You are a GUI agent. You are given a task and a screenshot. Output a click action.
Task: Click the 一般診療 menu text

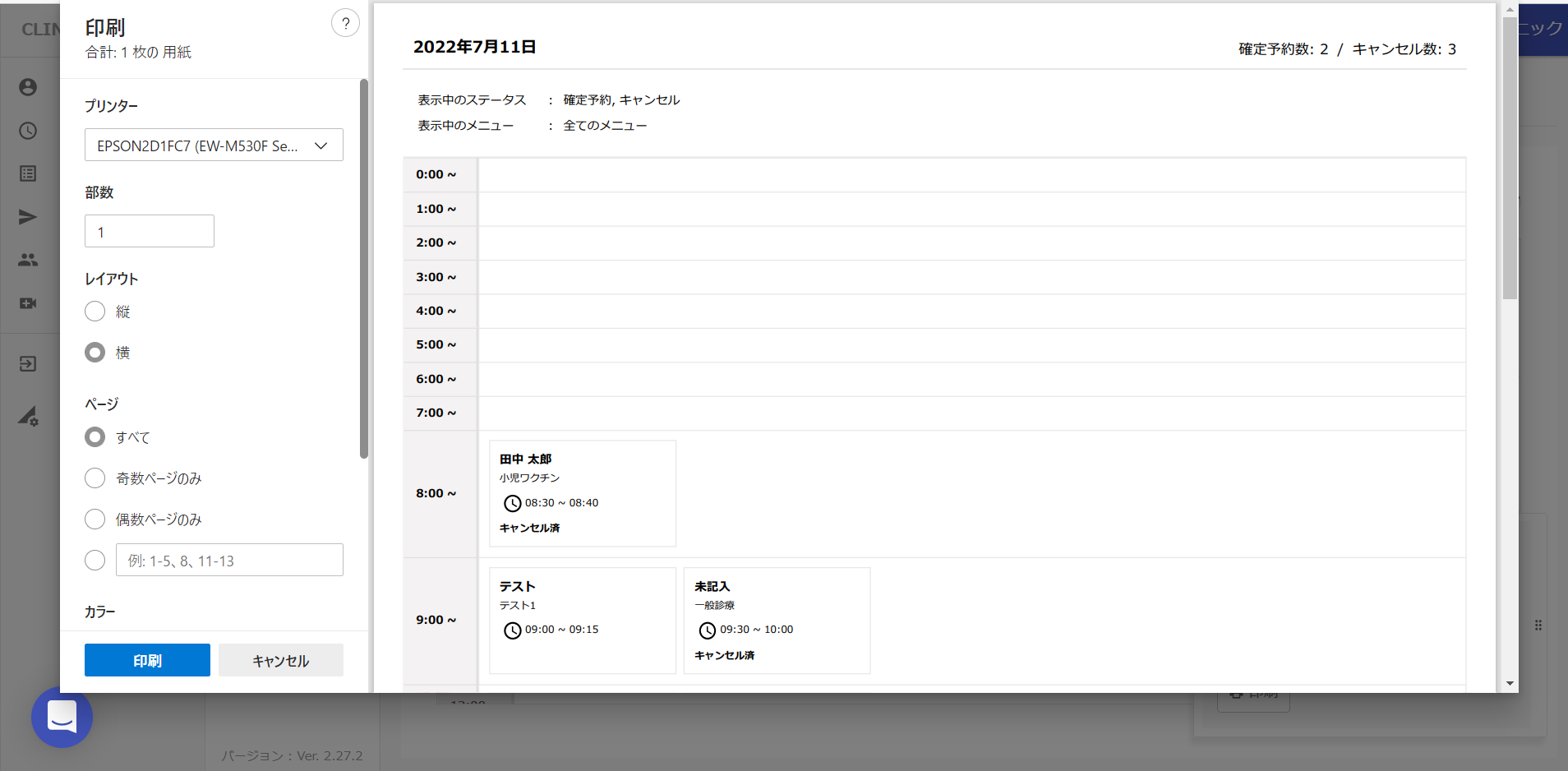pyautogui.click(x=715, y=605)
